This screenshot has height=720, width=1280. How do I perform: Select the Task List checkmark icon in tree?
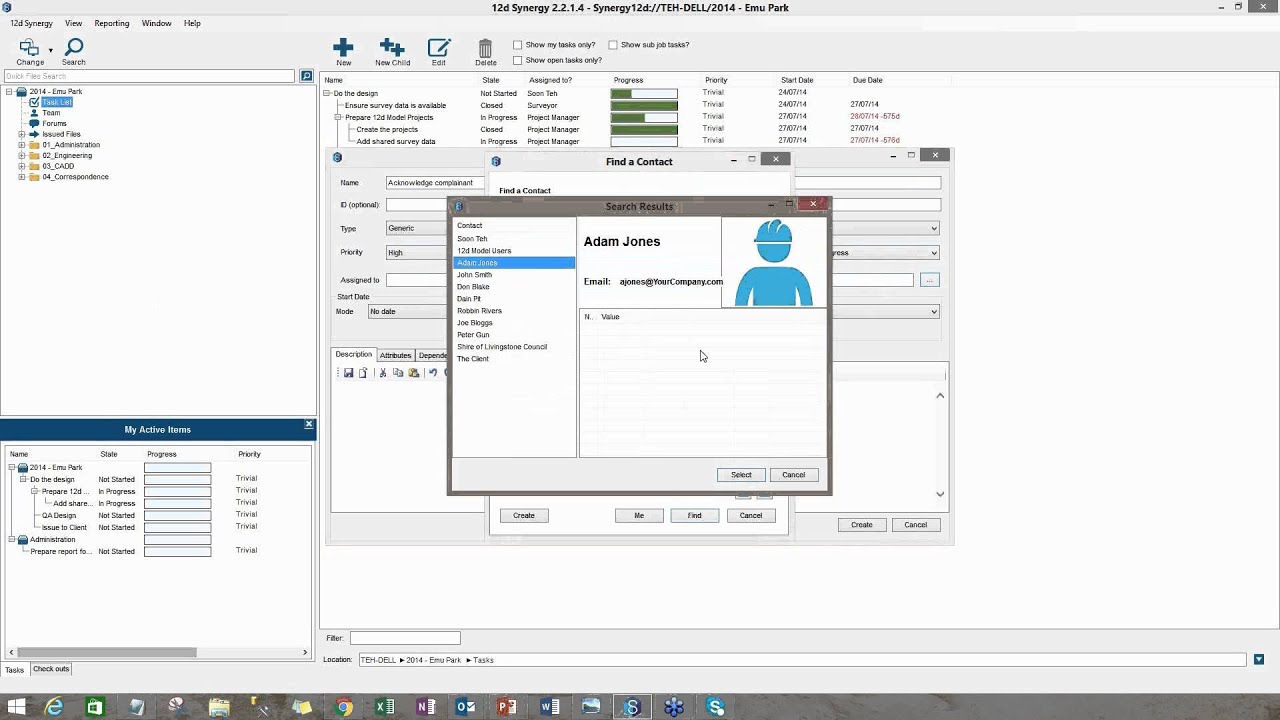[35, 102]
